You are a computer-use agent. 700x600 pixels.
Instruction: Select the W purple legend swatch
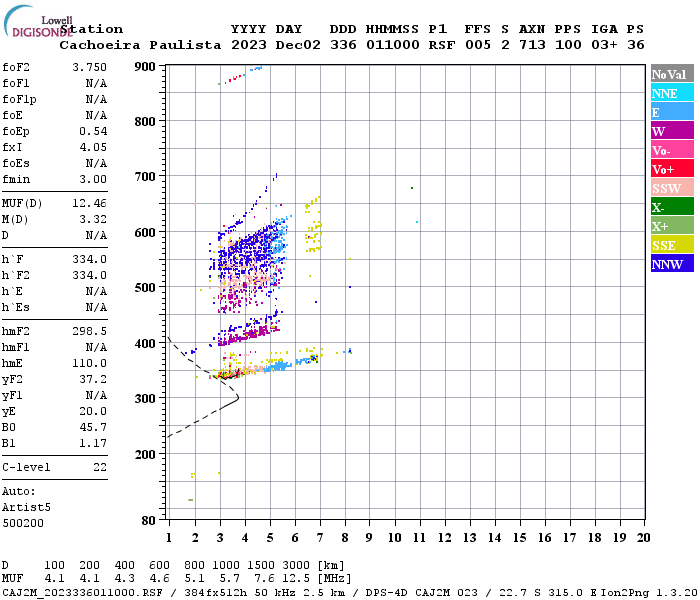click(672, 131)
